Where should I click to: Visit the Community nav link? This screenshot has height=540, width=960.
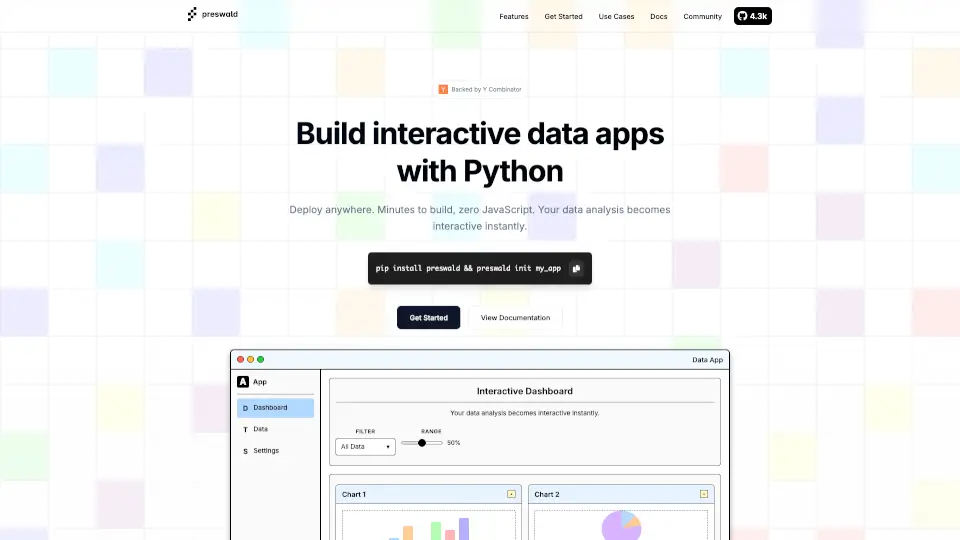702,17
